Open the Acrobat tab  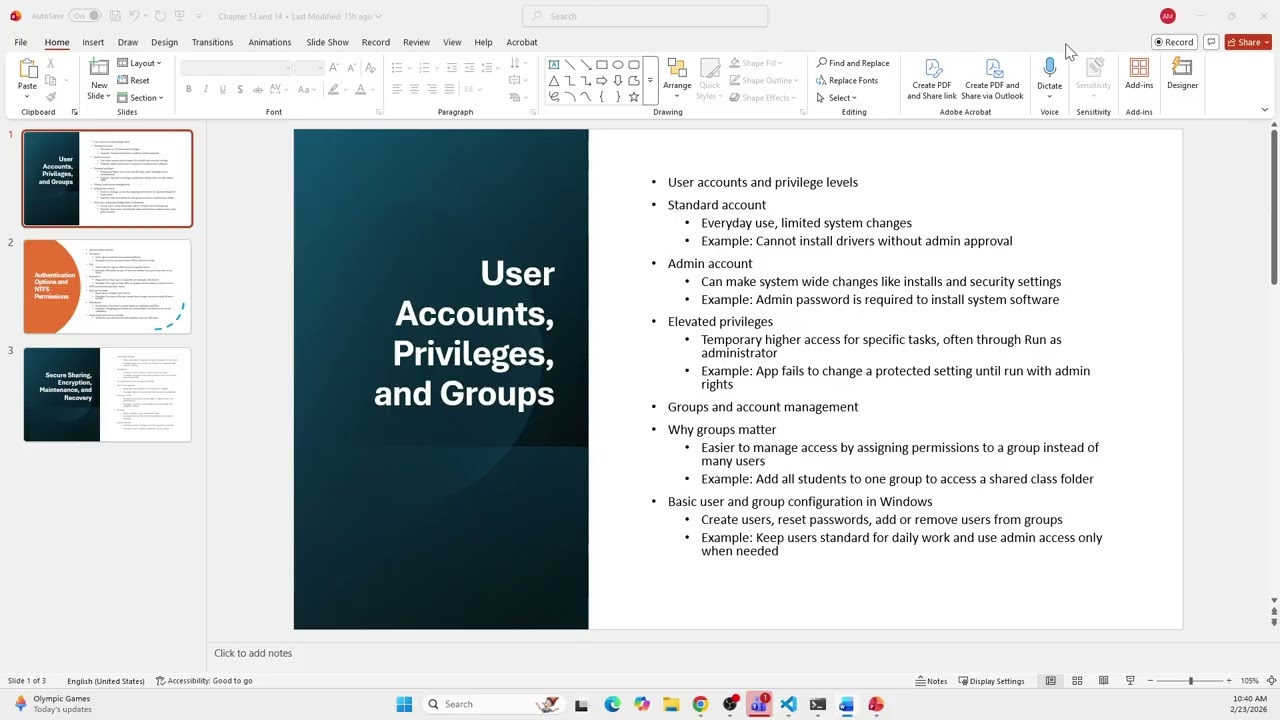pyautogui.click(x=522, y=42)
